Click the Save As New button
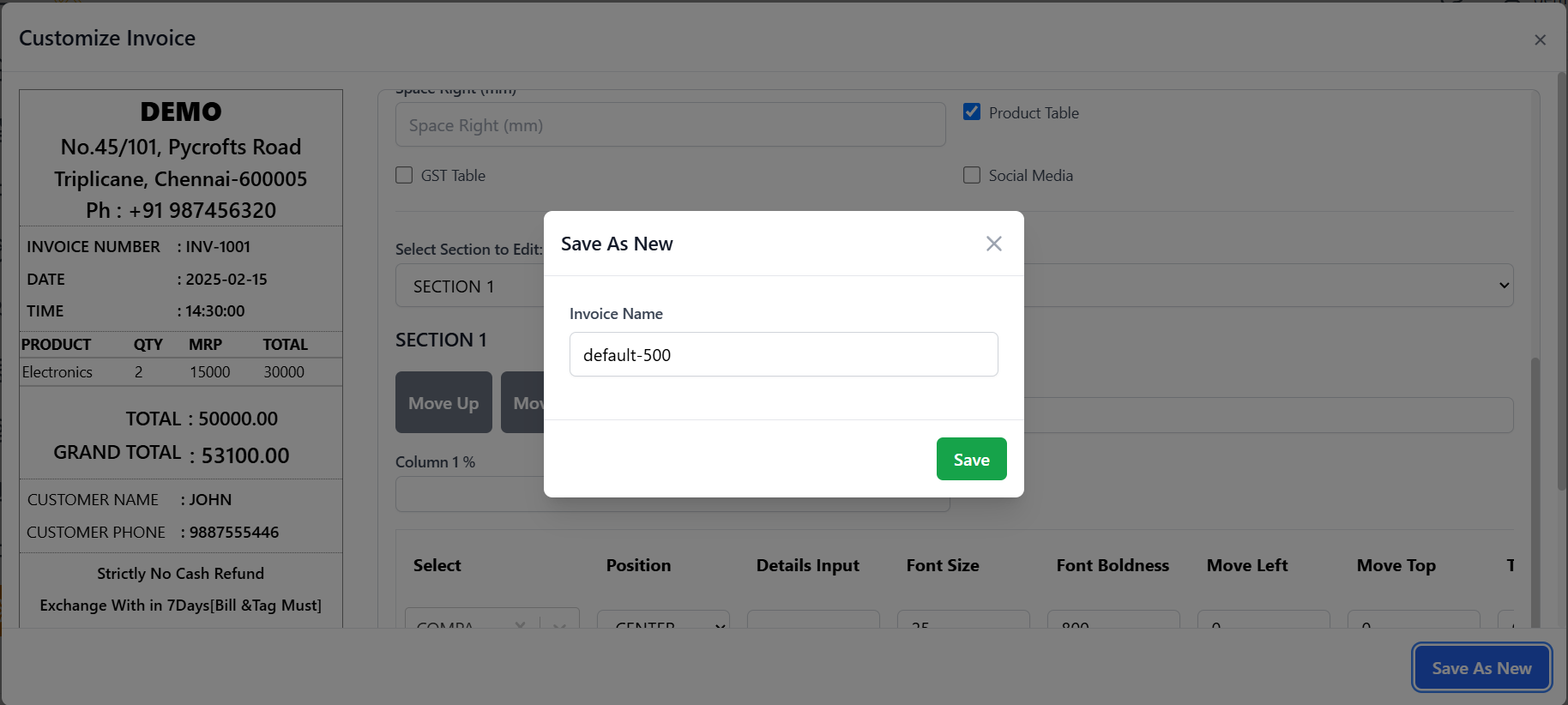Screen dimensions: 1568x705 [1481, 668]
